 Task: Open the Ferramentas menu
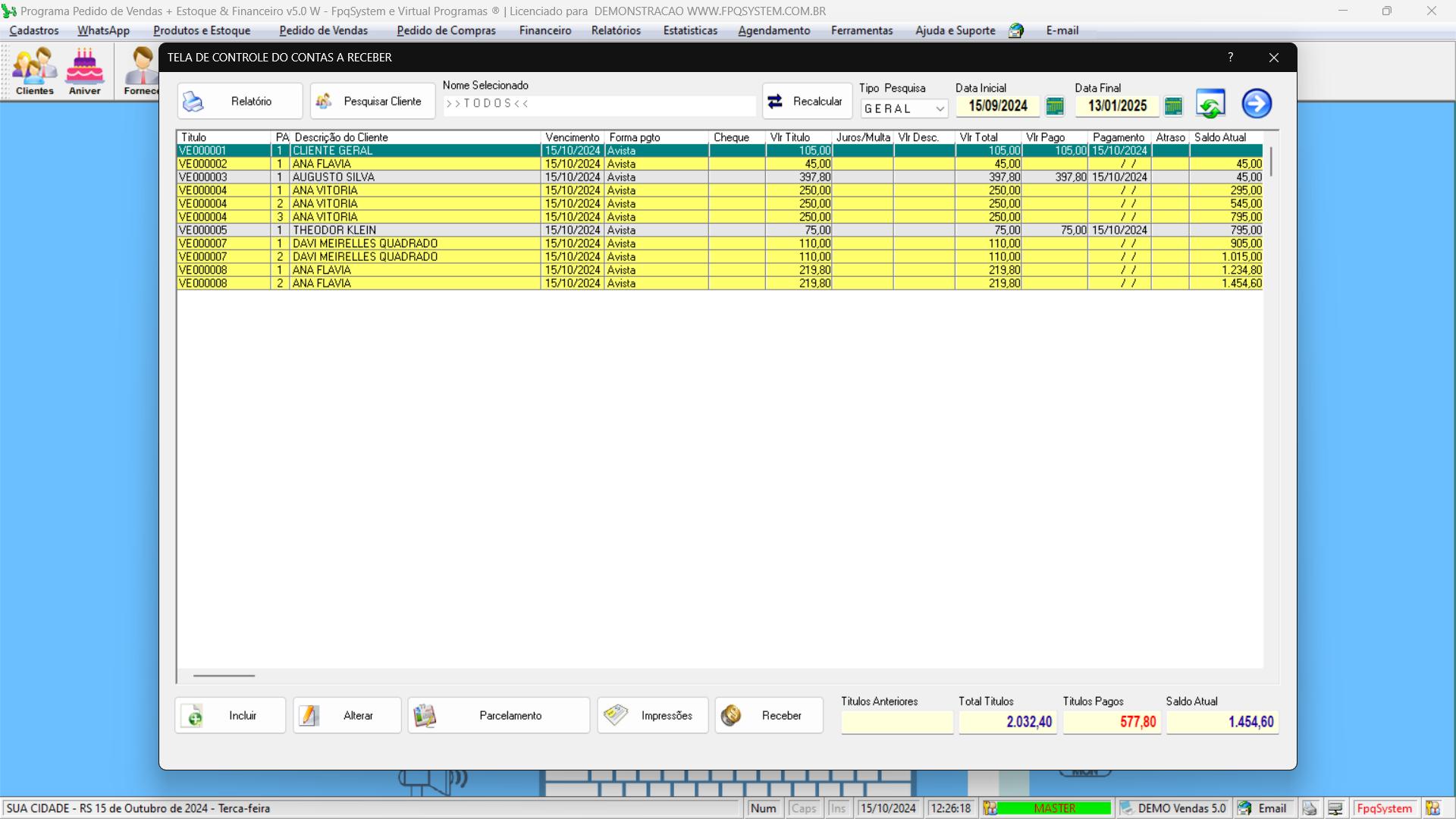point(862,30)
